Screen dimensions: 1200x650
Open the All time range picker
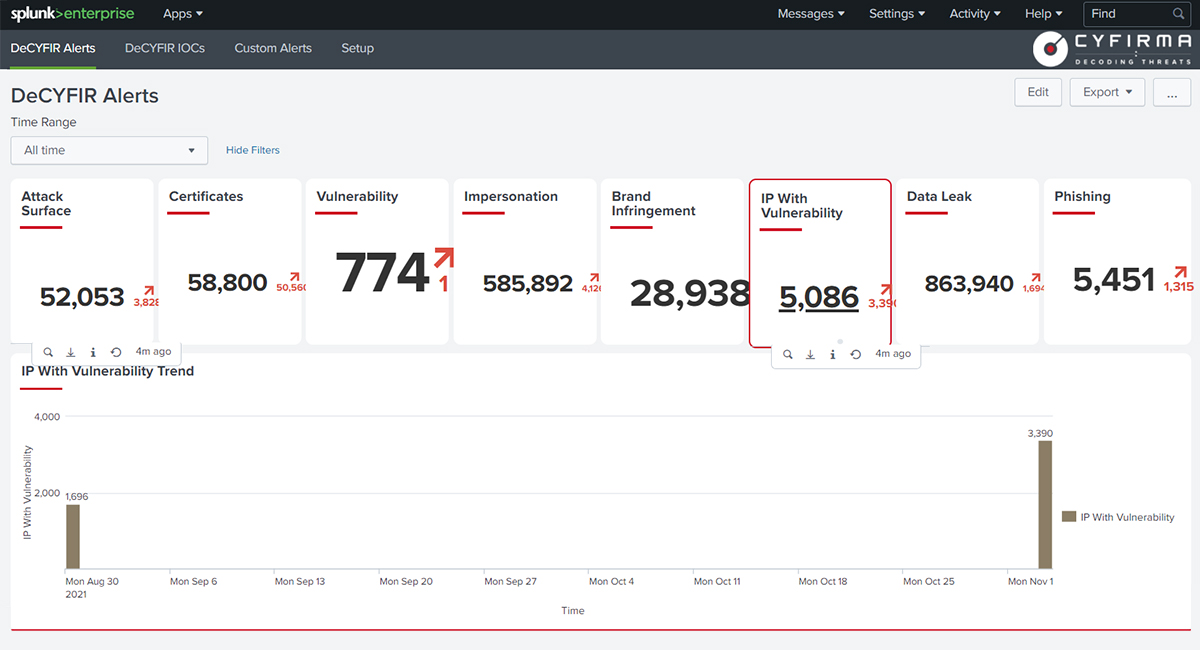109,150
